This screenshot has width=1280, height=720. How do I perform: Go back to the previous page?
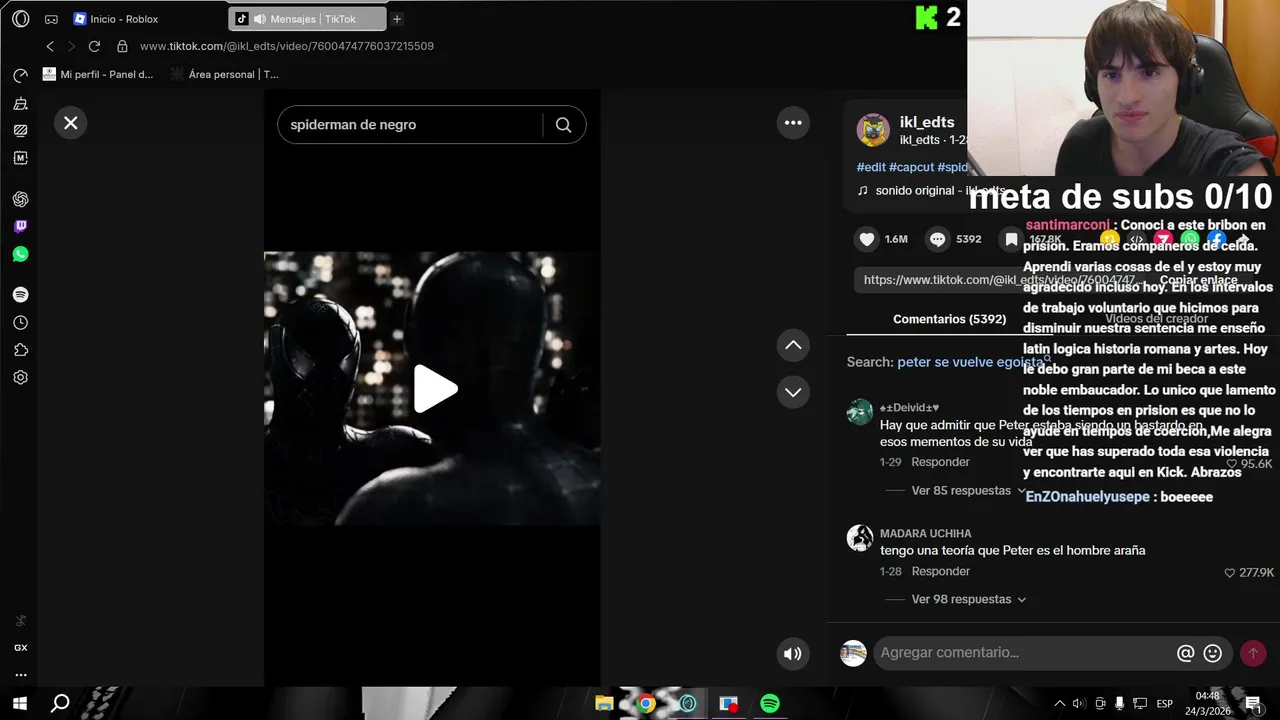click(50, 46)
